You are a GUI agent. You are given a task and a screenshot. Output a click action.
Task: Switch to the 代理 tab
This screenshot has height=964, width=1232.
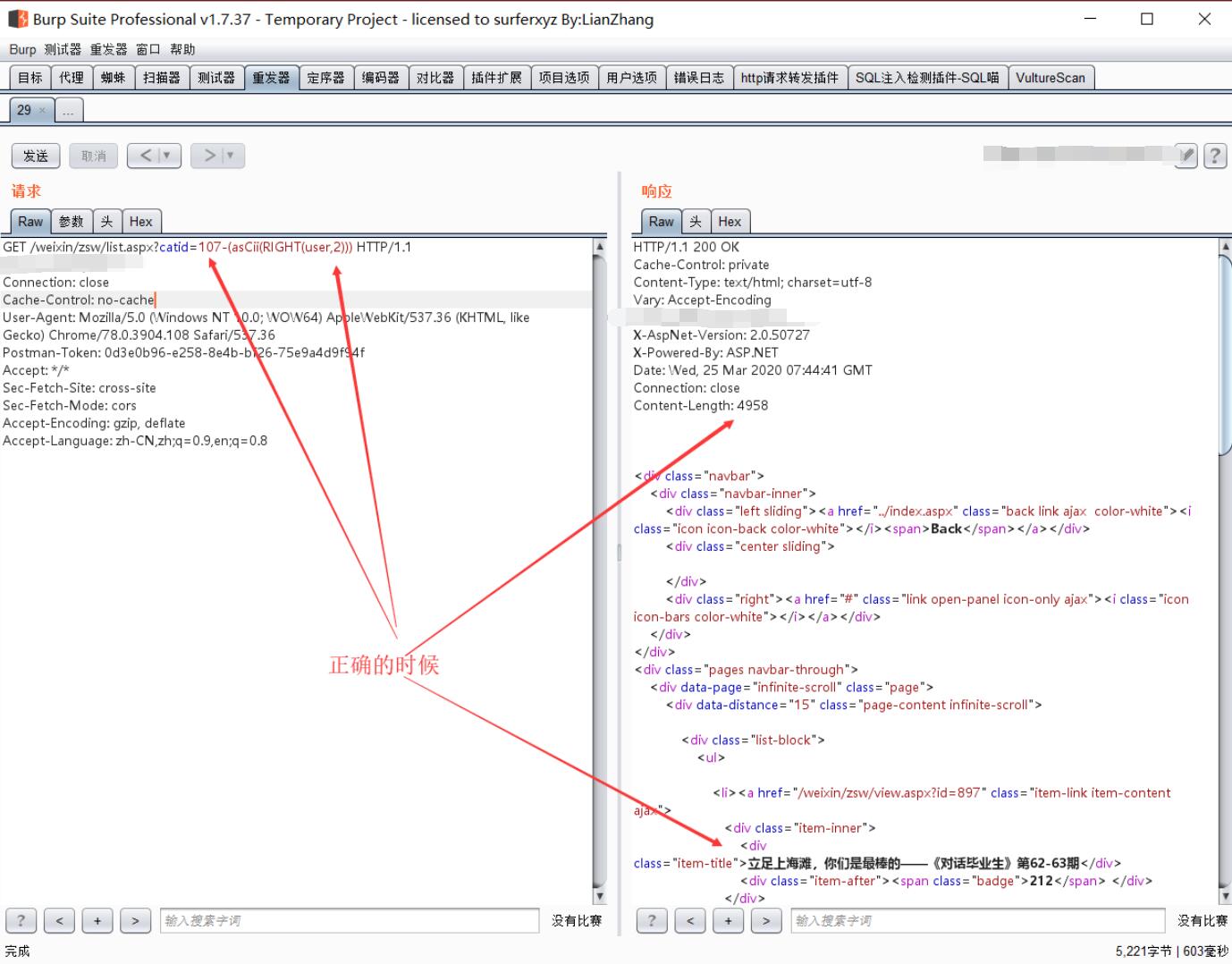[x=72, y=78]
